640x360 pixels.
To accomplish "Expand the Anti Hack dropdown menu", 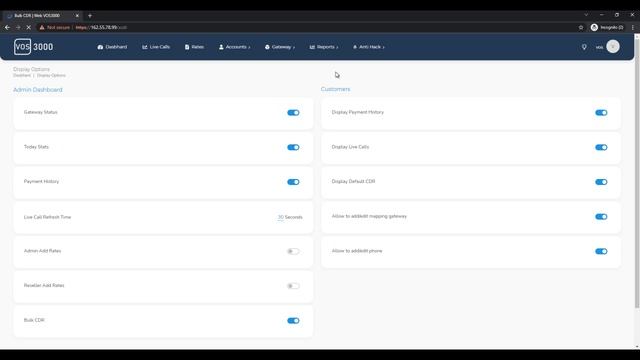I will tap(369, 47).
